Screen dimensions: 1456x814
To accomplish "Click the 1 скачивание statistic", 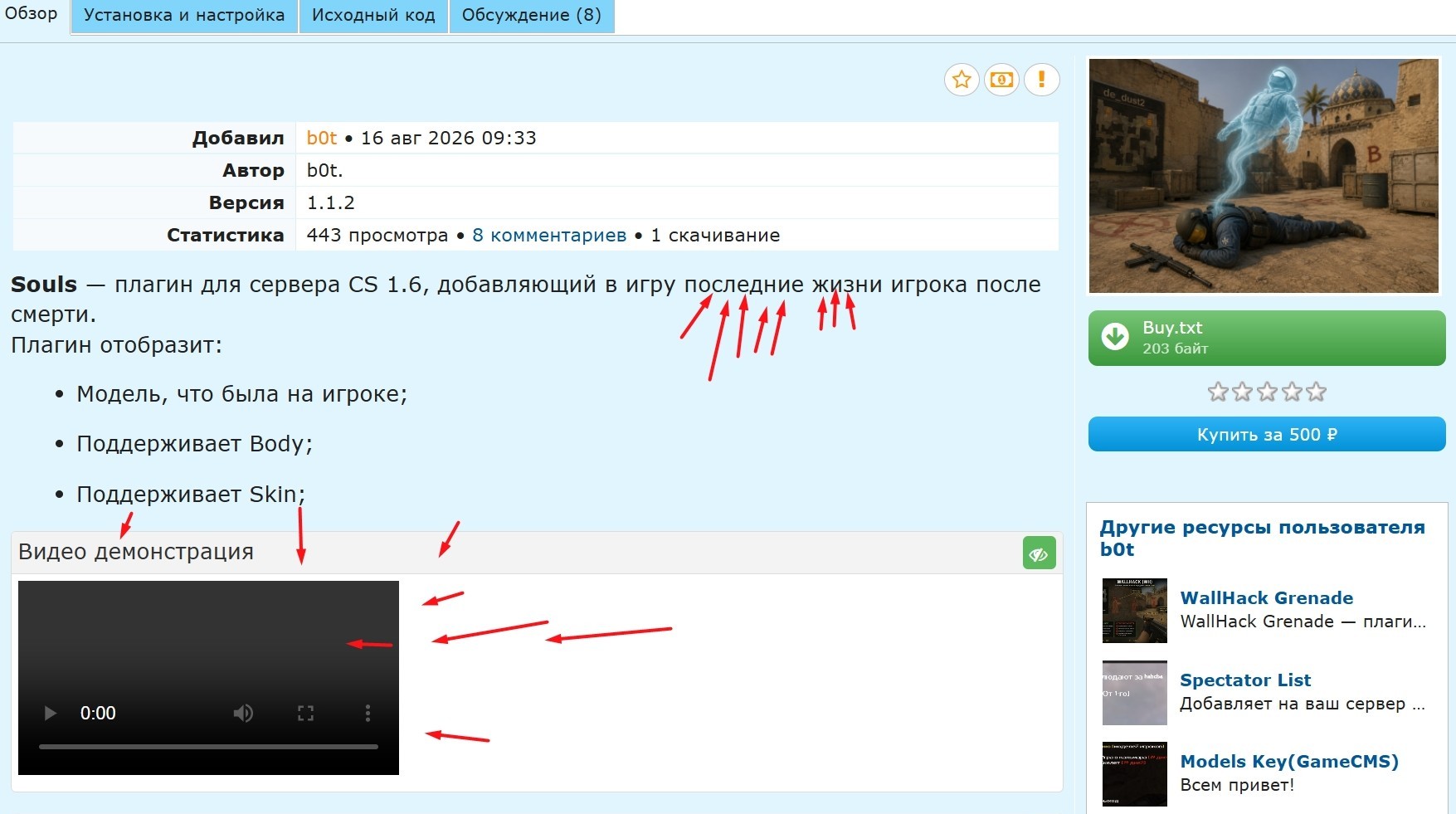I will click(715, 235).
